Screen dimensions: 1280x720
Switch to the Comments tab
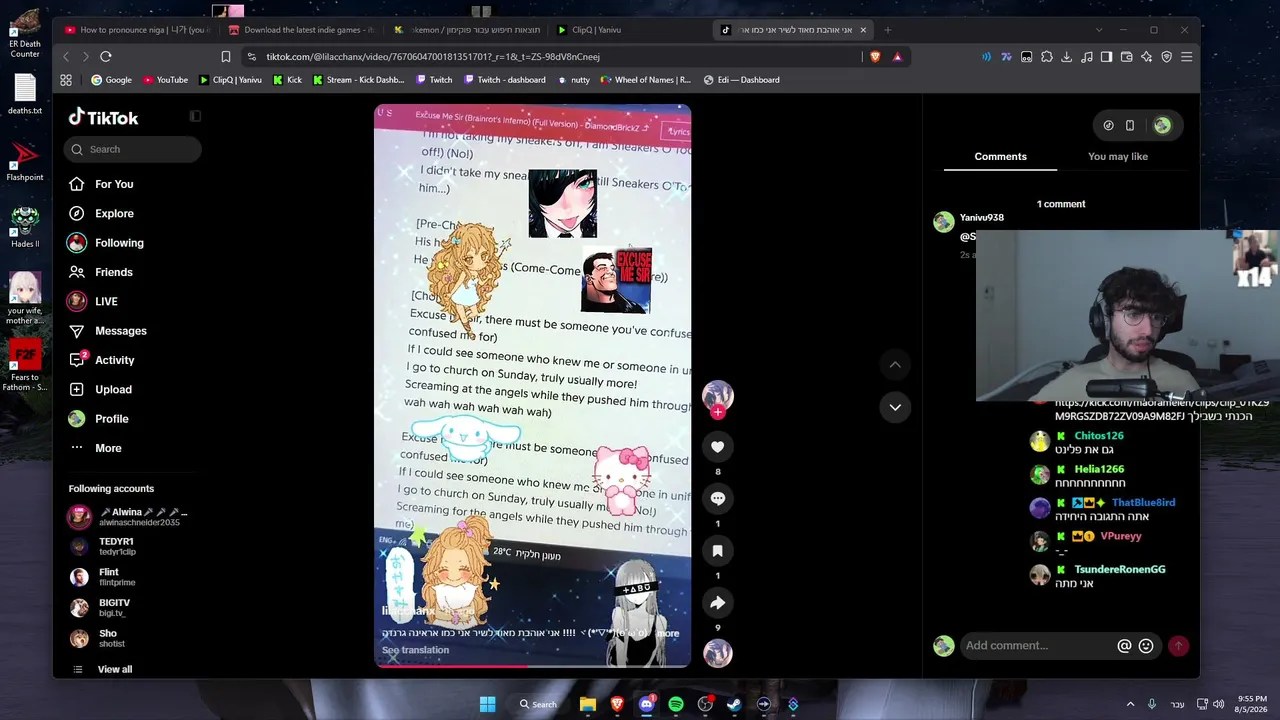pos(1000,157)
